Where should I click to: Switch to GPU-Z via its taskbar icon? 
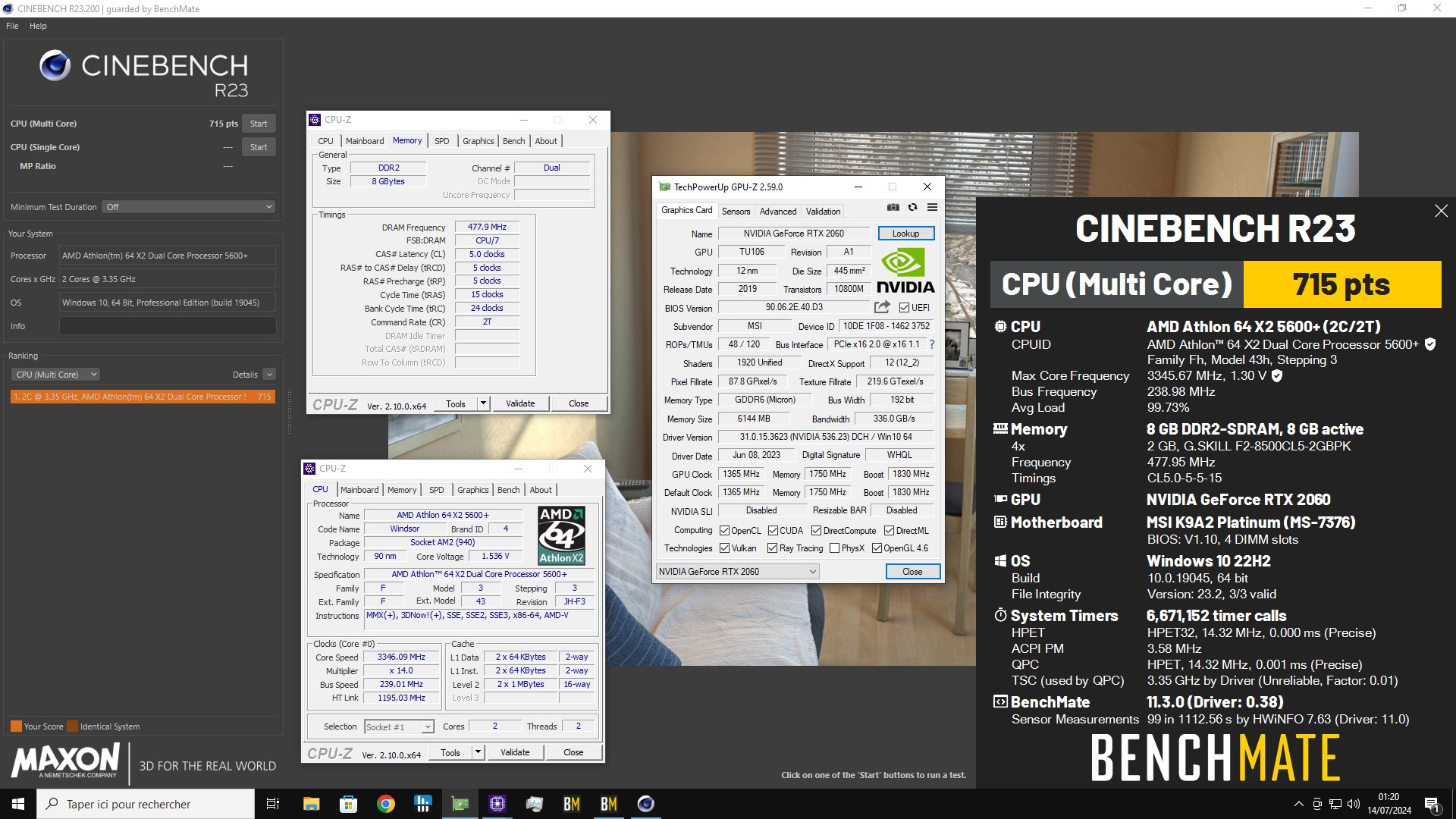[460, 804]
